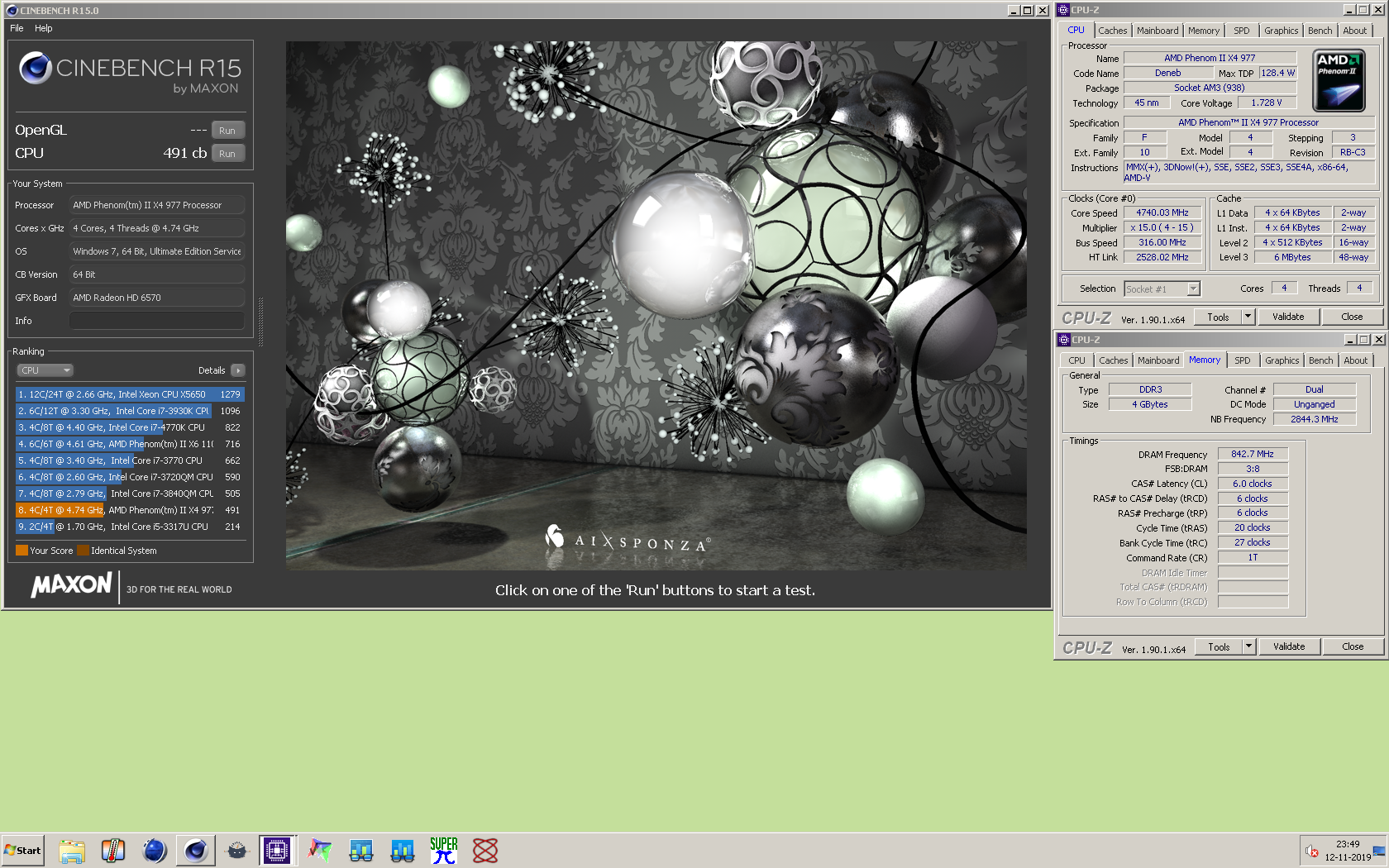
Task: Open Windows Explorer folder icon in taskbar
Action: pyautogui.click(x=72, y=851)
